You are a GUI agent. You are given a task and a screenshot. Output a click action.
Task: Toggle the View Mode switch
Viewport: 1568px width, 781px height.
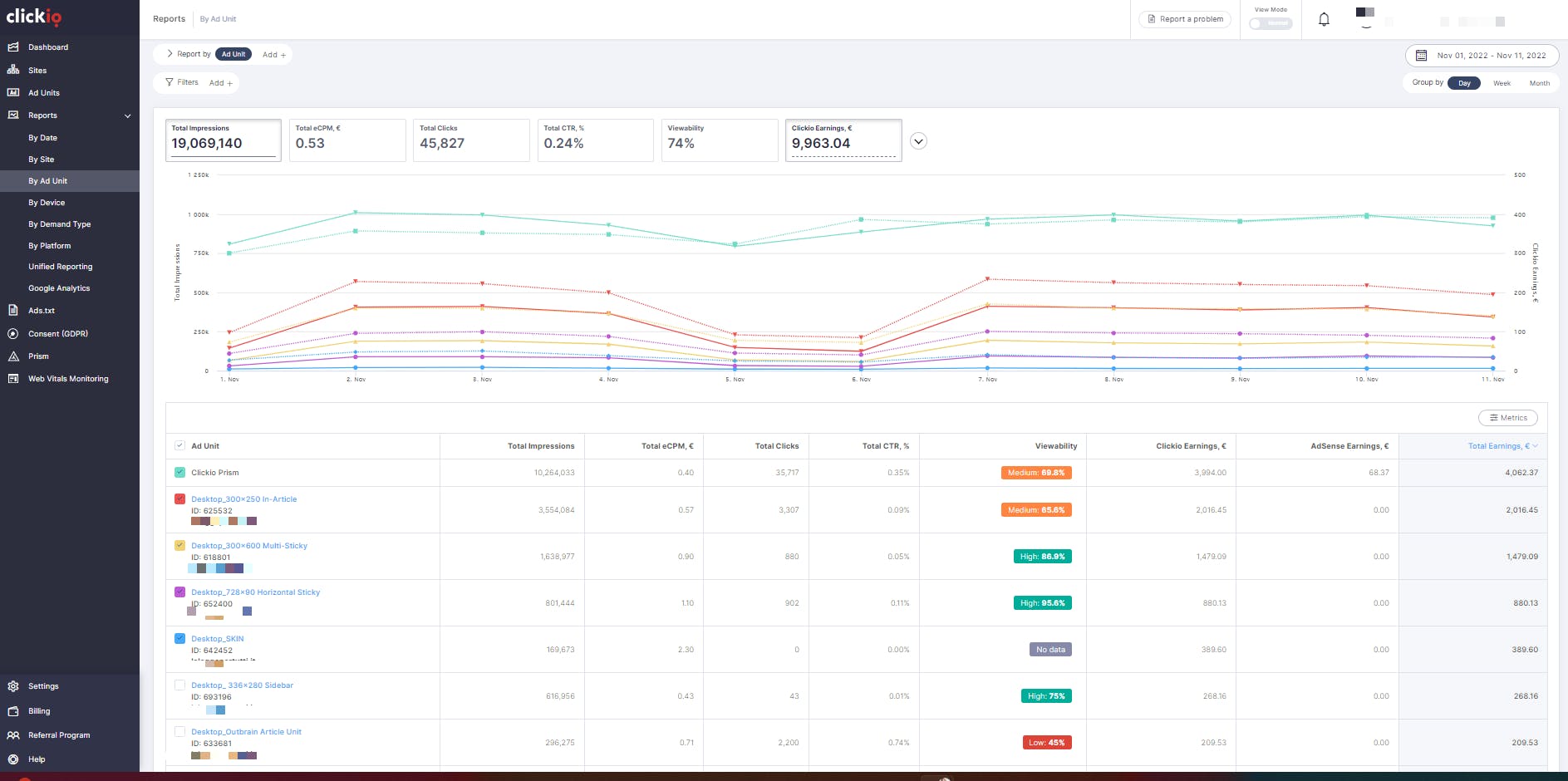point(1271,23)
